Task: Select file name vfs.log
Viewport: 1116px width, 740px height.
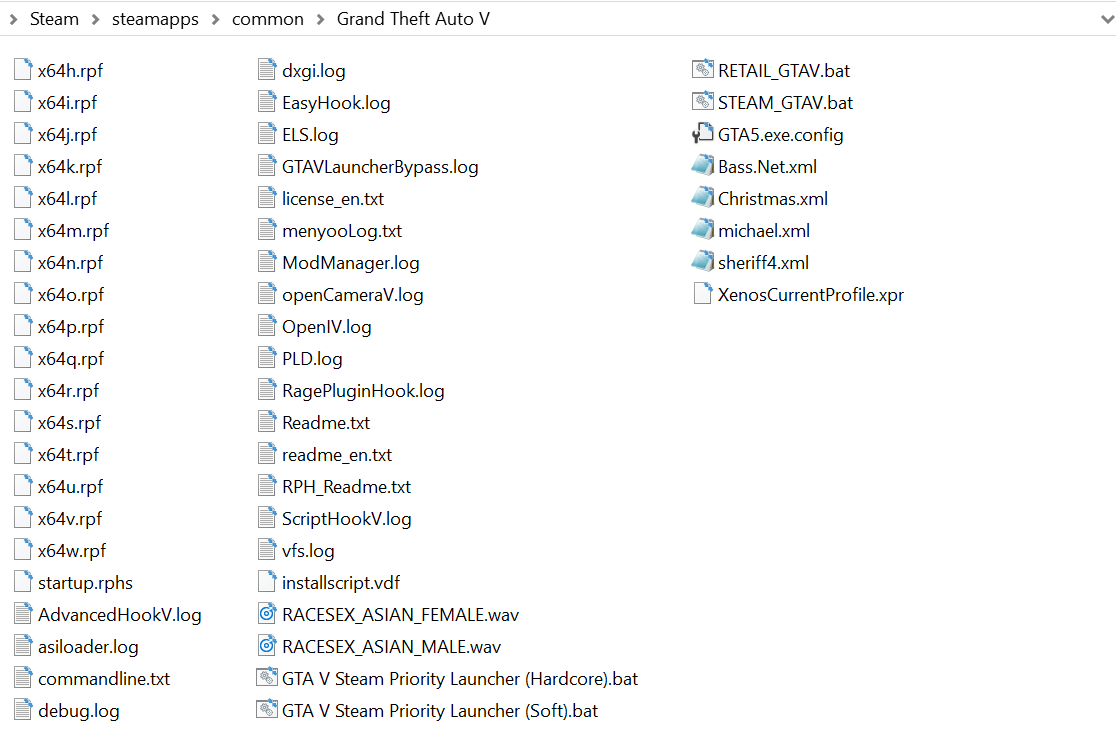Action: [307, 551]
